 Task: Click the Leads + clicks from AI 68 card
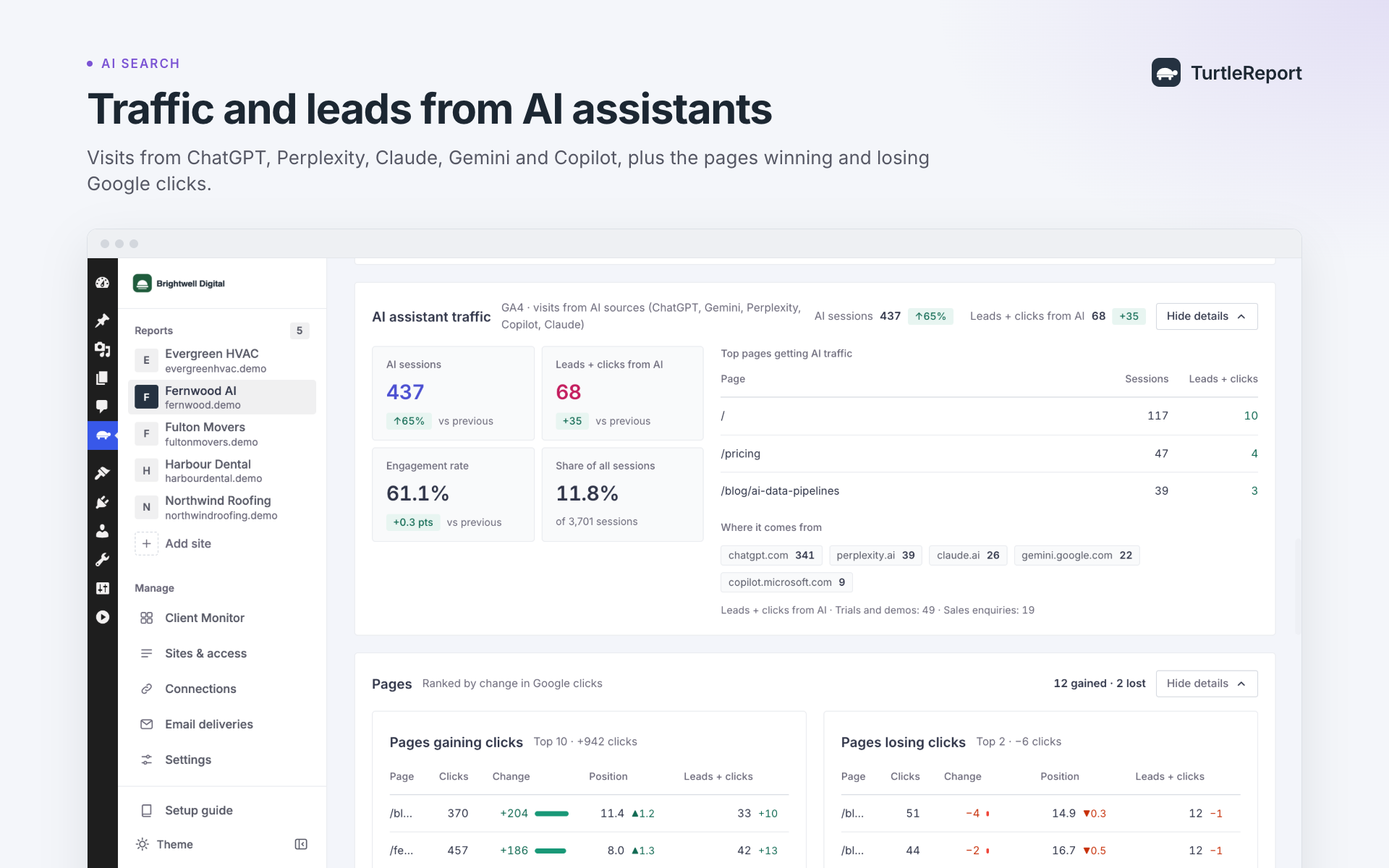click(622, 393)
